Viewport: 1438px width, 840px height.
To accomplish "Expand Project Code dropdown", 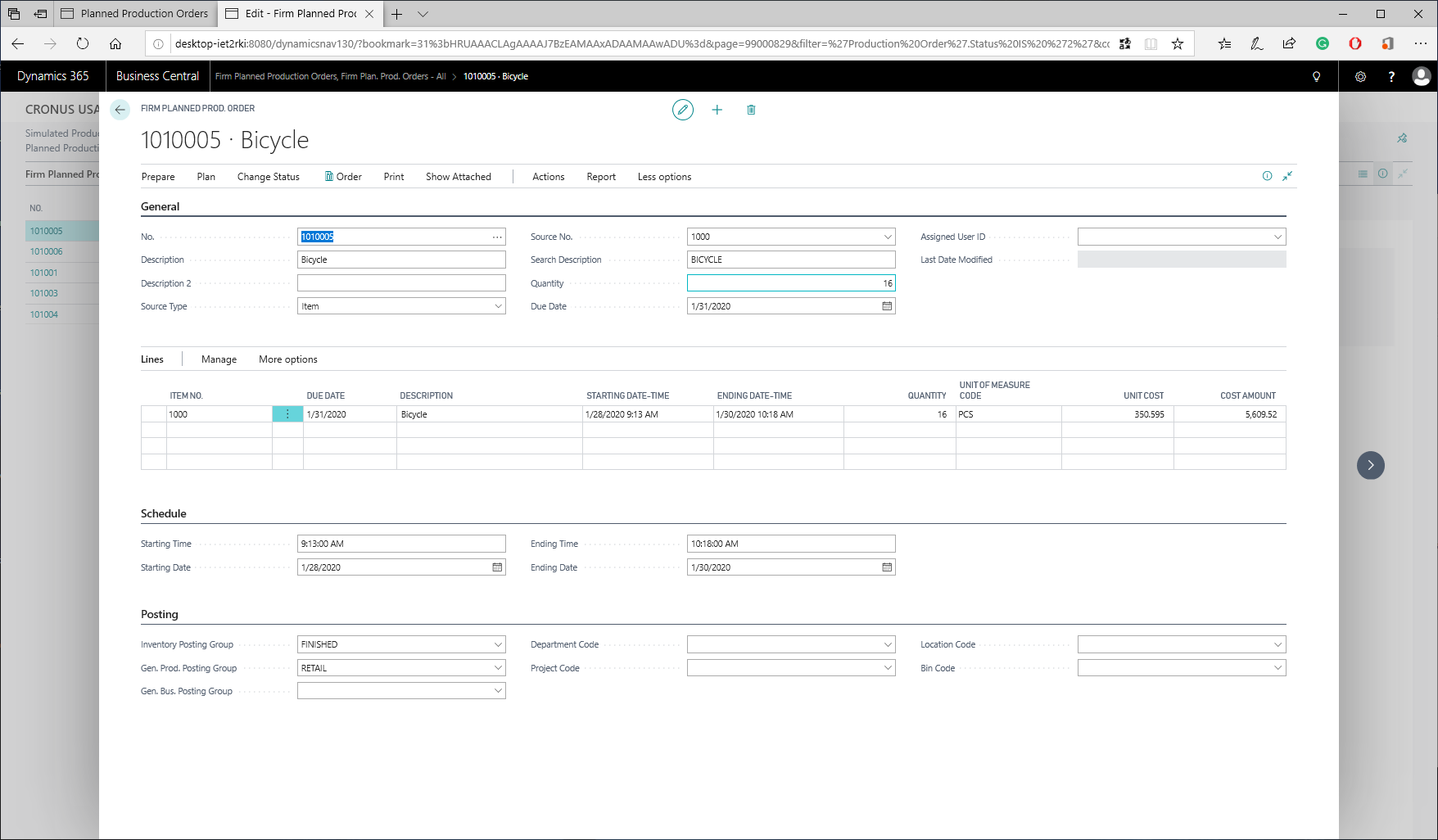I will point(888,668).
